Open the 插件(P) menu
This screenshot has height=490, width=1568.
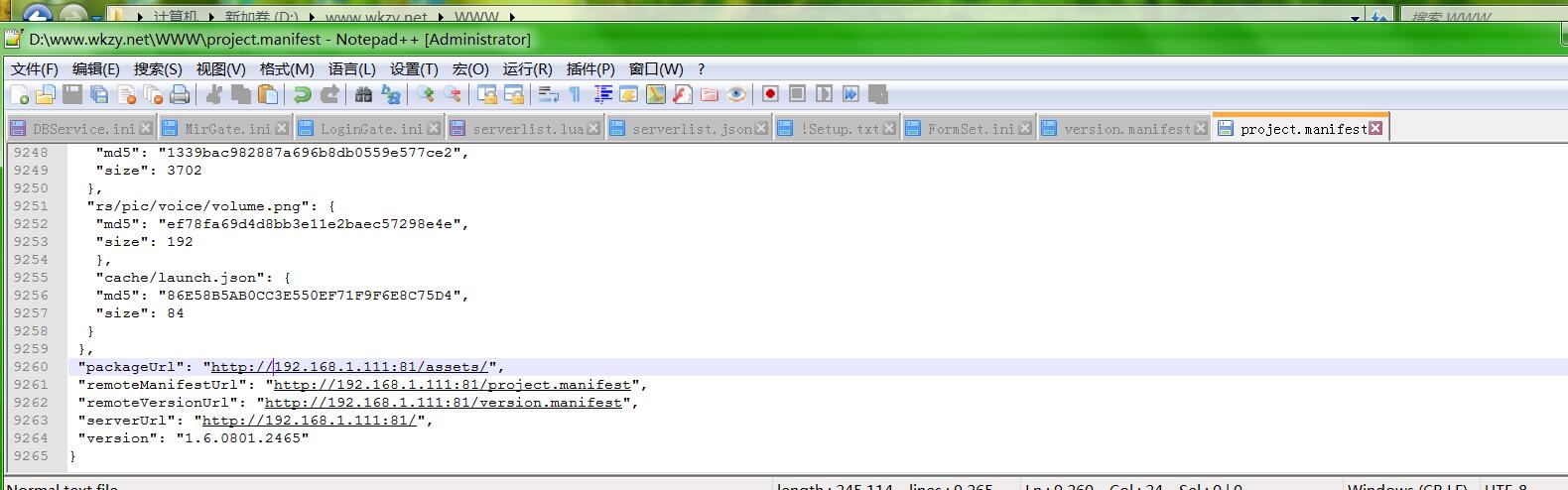click(590, 68)
